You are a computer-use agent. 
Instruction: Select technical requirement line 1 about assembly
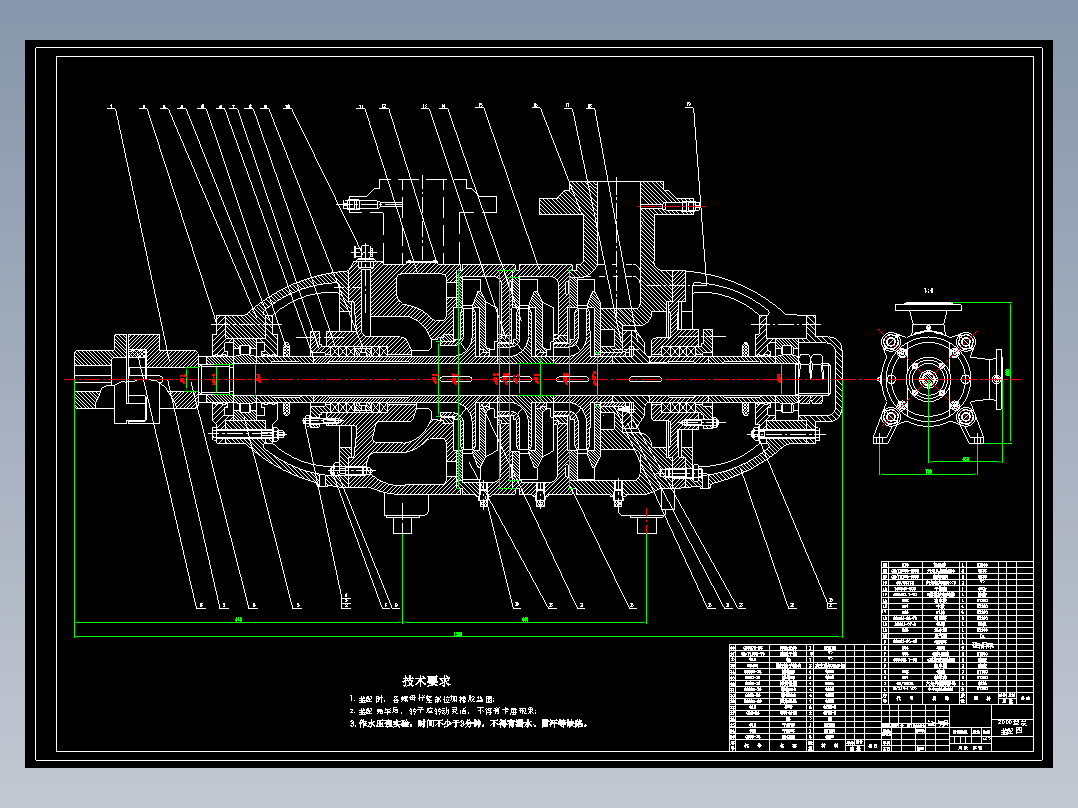coord(422,699)
